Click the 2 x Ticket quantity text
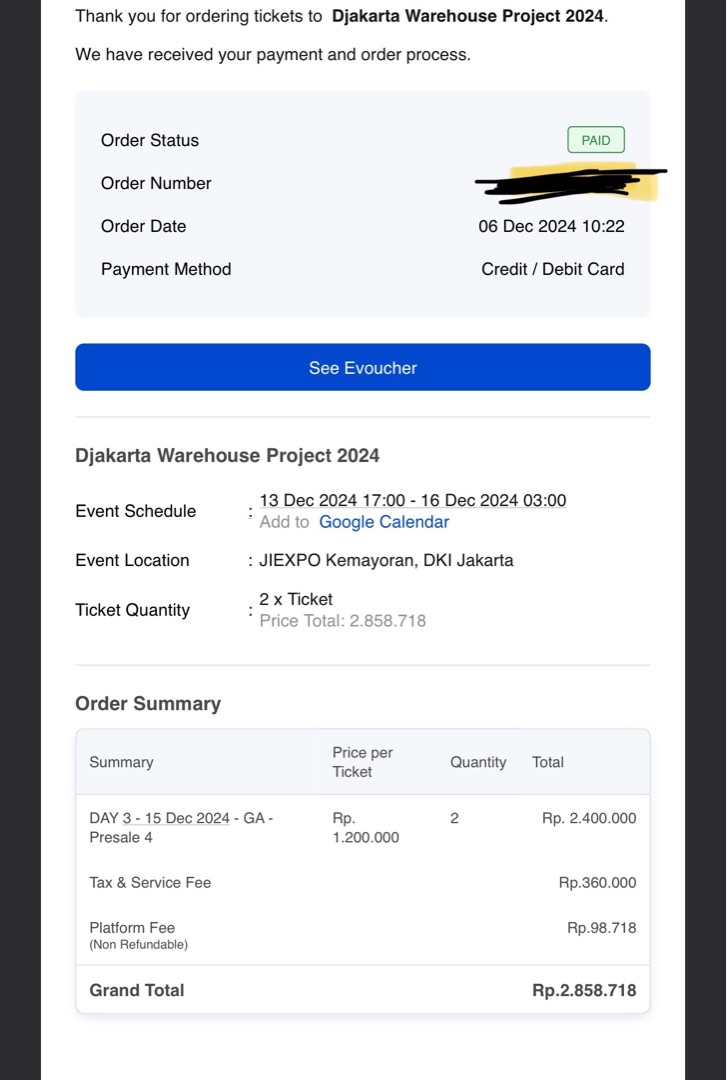Image resolution: width=727 pixels, height=1080 pixels. pyautogui.click(x=296, y=599)
